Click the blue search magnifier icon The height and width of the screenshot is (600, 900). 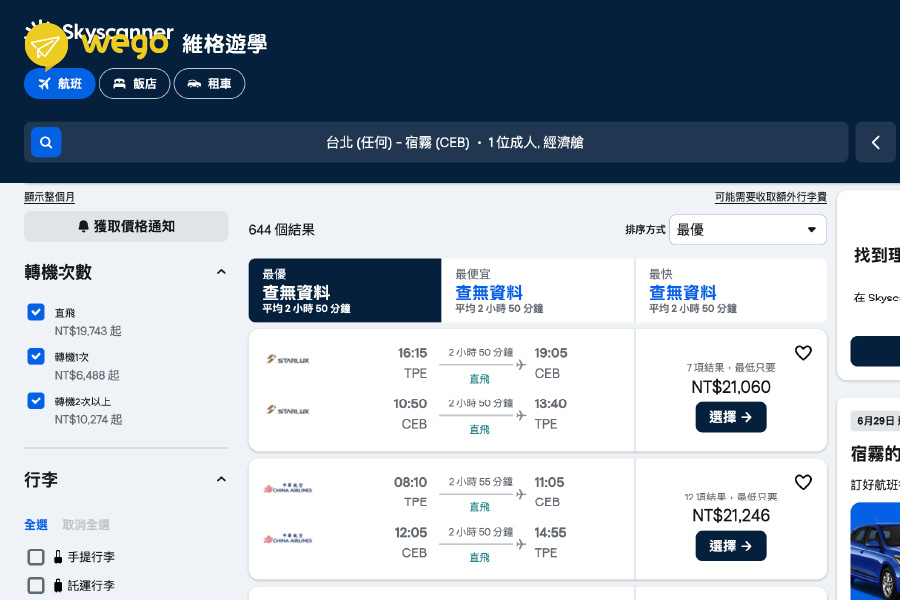46,142
